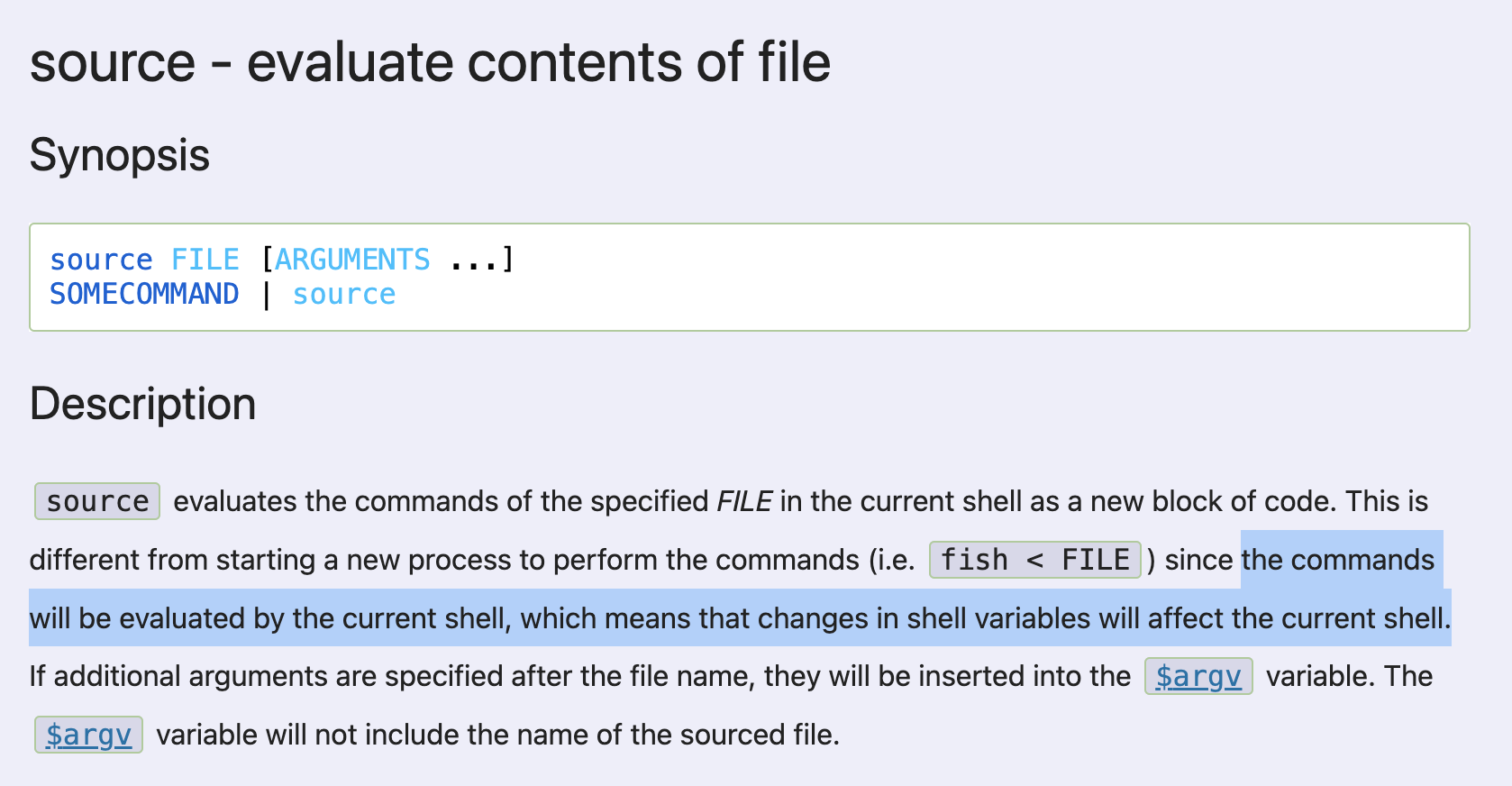1512x786 pixels.
Task: Click the page title "source - evaluate contents of file"
Action: (x=430, y=62)
